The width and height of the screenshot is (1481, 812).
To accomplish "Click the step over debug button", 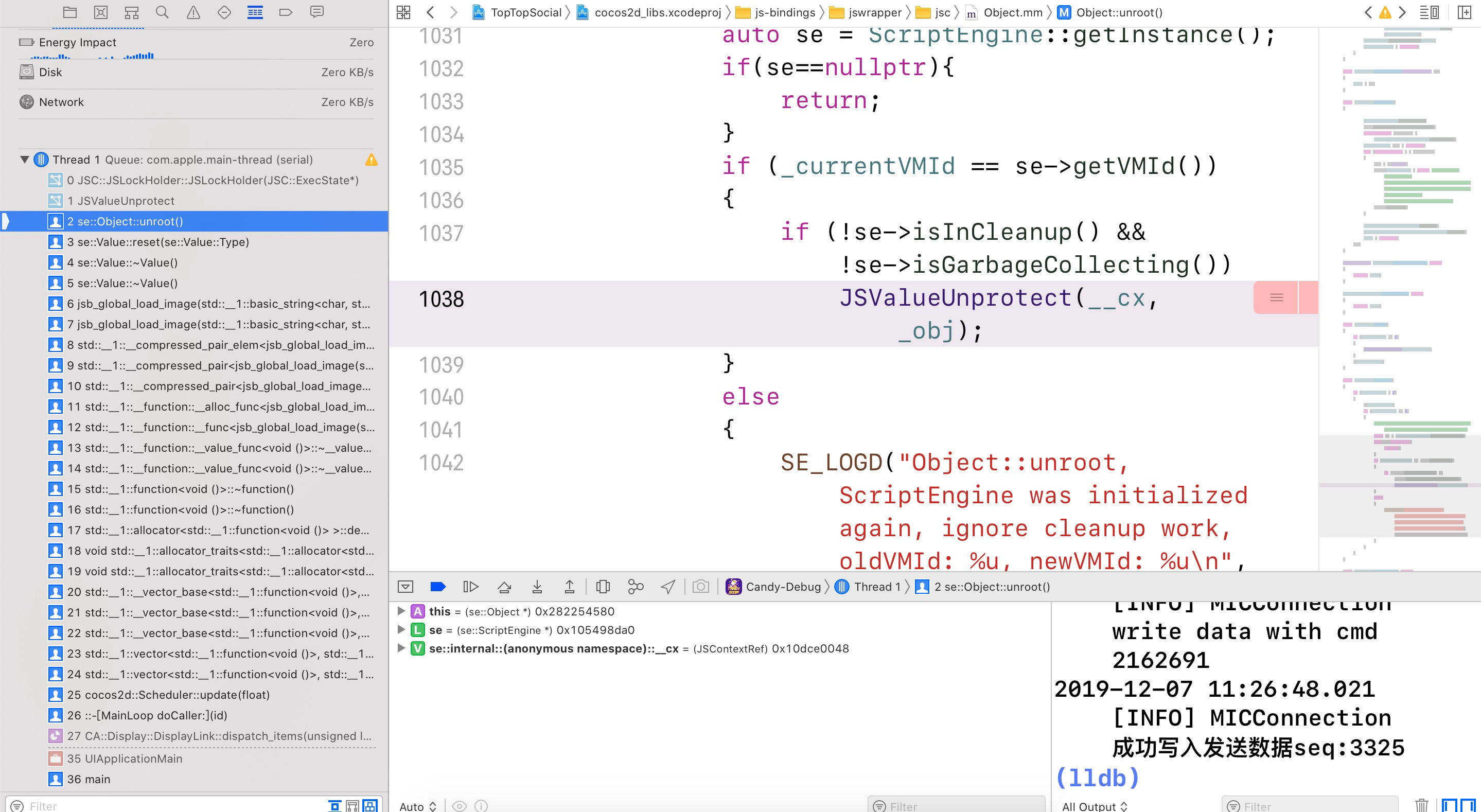I will 504,587.
